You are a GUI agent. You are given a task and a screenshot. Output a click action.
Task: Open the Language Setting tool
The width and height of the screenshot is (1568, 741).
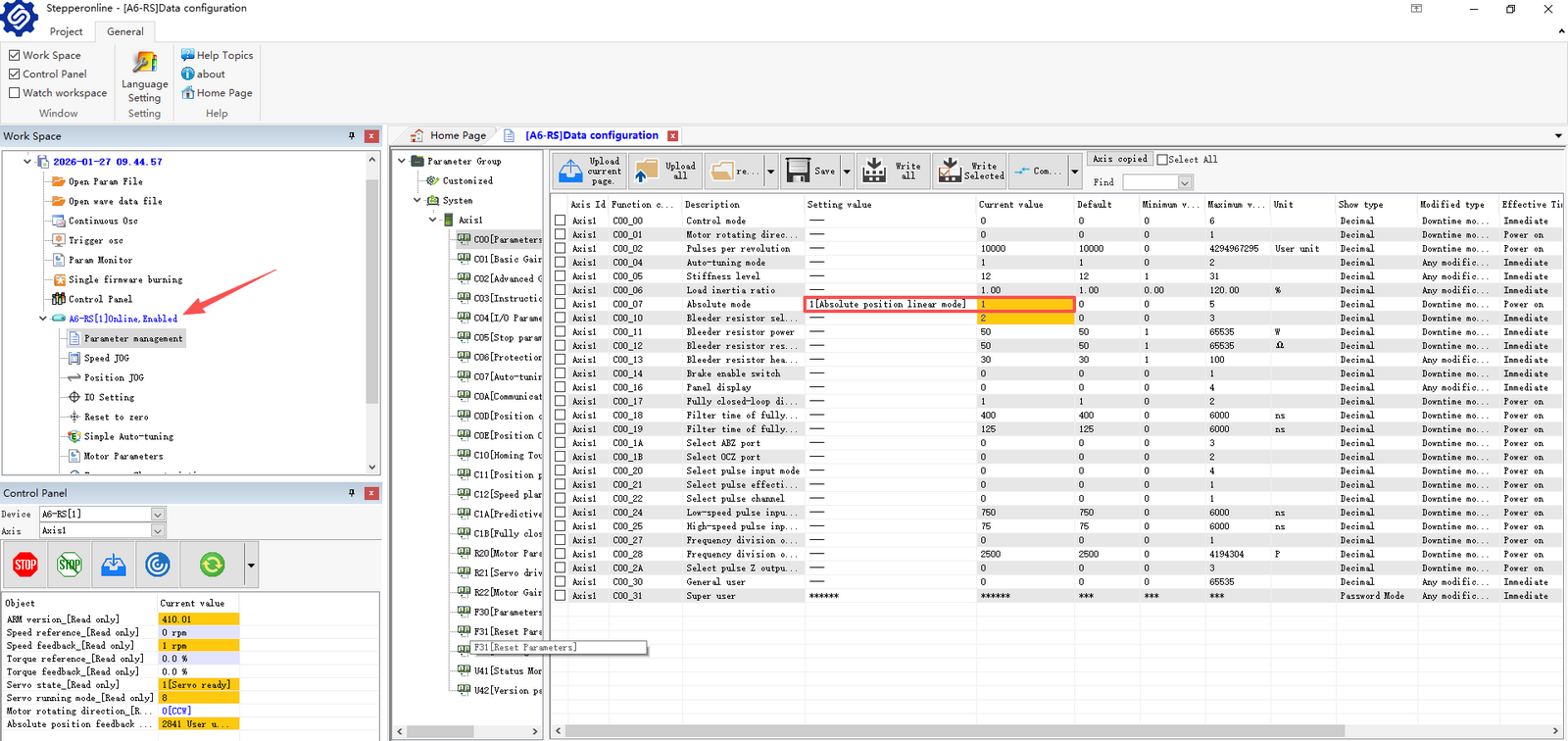click(x=145, y=76)
